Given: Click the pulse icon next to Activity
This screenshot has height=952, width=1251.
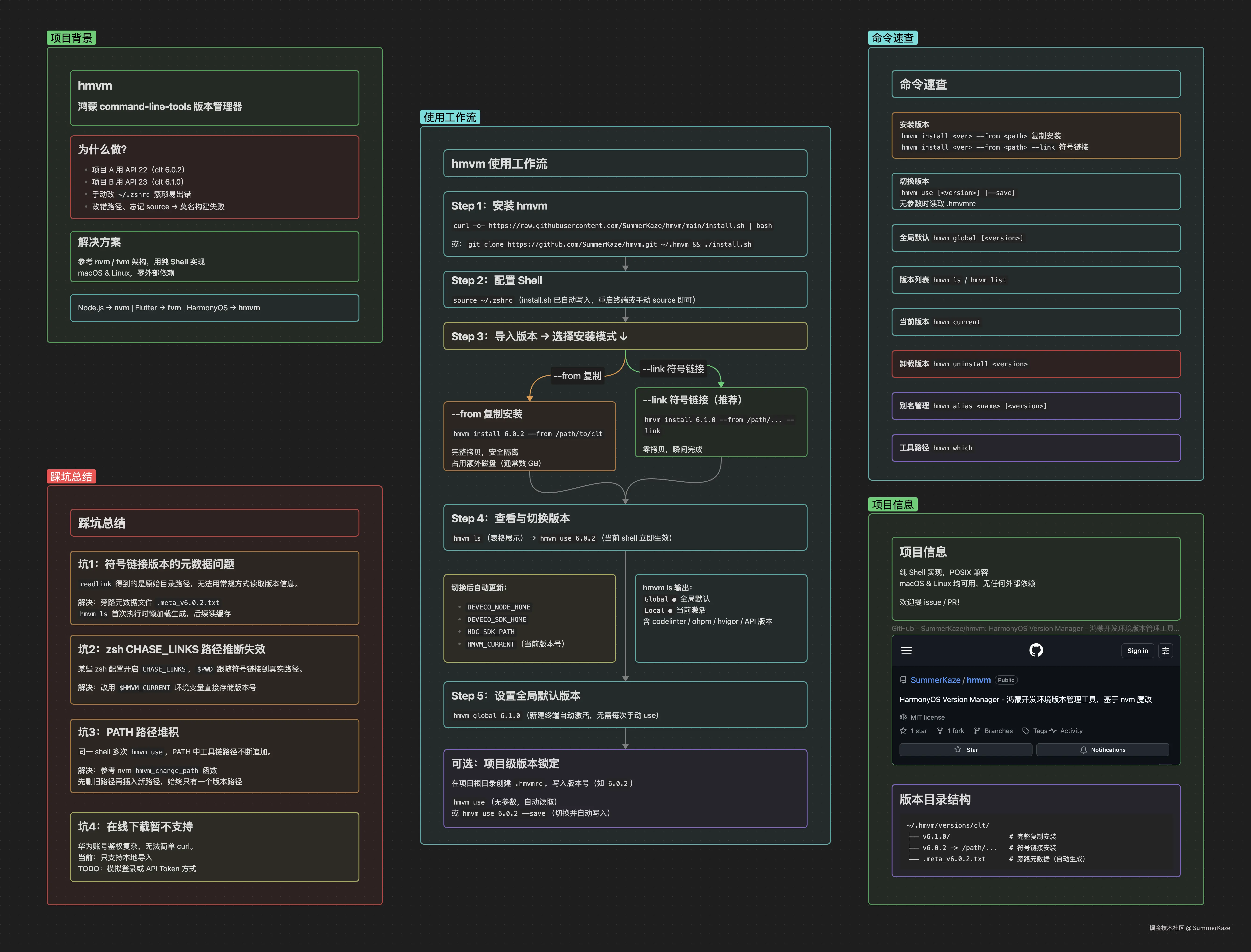Looking at the screenshot, I should [x=1053, y=731].
